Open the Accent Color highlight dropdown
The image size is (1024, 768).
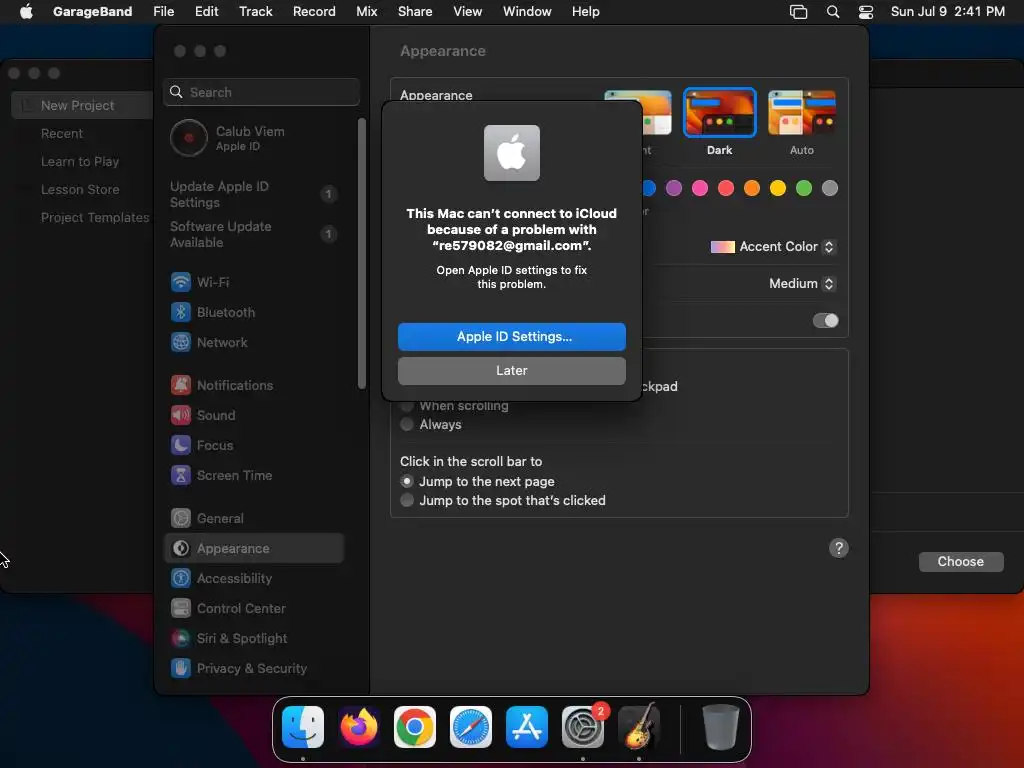click(x=772, y=247)
